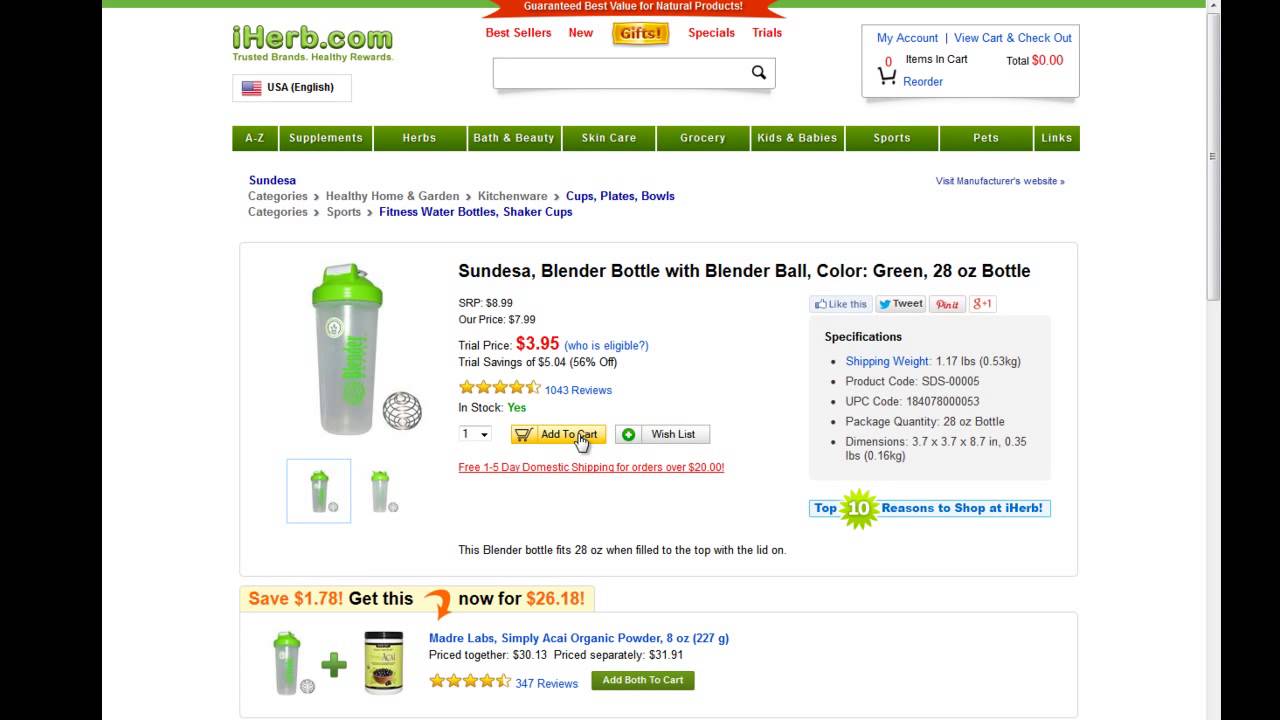Pin product with the Pinterest button
This screenshot has width=1280, height=720.
[946, 304]
